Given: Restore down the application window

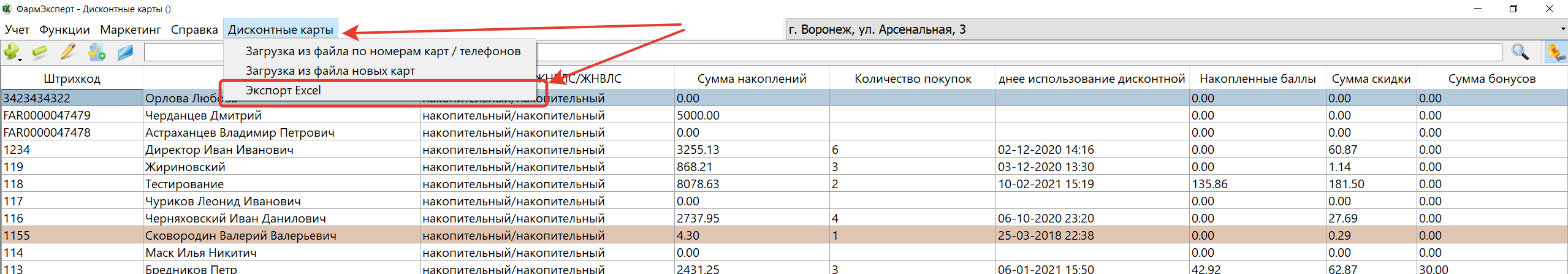Looking at the screenshot, I should pos(1513,9).
